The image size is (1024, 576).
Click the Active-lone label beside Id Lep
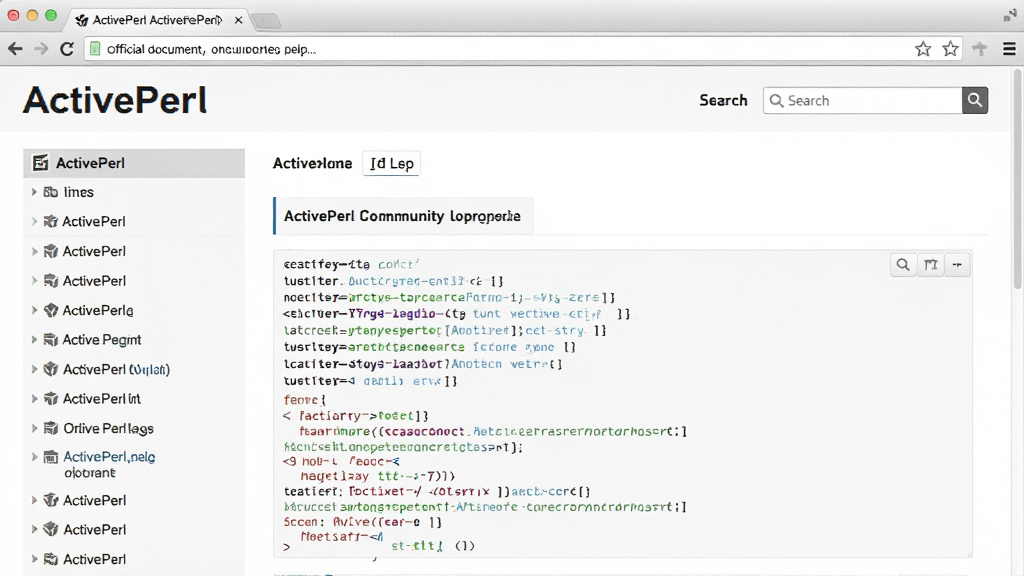(x=312, y=163)
